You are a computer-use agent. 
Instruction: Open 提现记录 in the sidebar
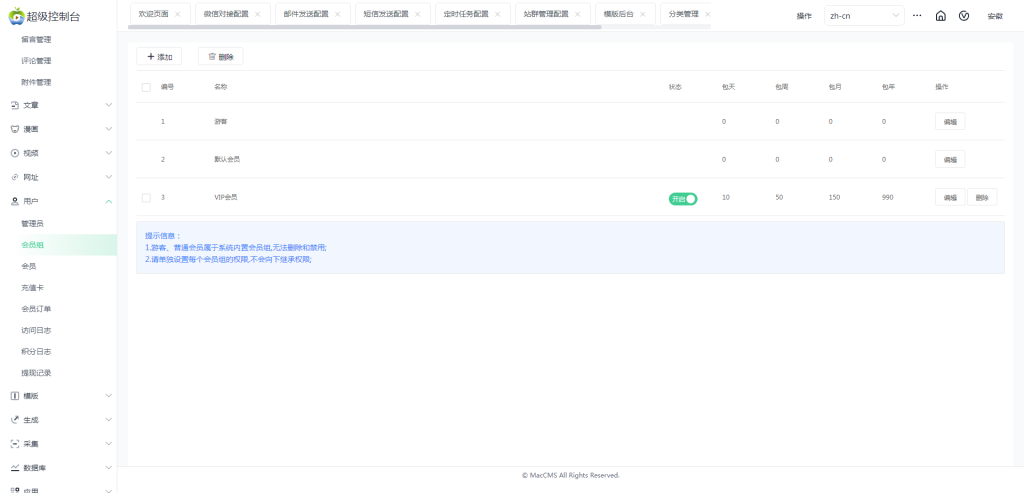coord(37,374)
